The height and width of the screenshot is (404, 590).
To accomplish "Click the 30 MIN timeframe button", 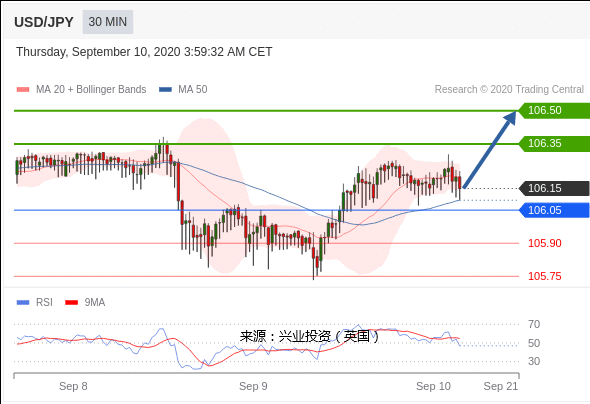I will (108, 22).
